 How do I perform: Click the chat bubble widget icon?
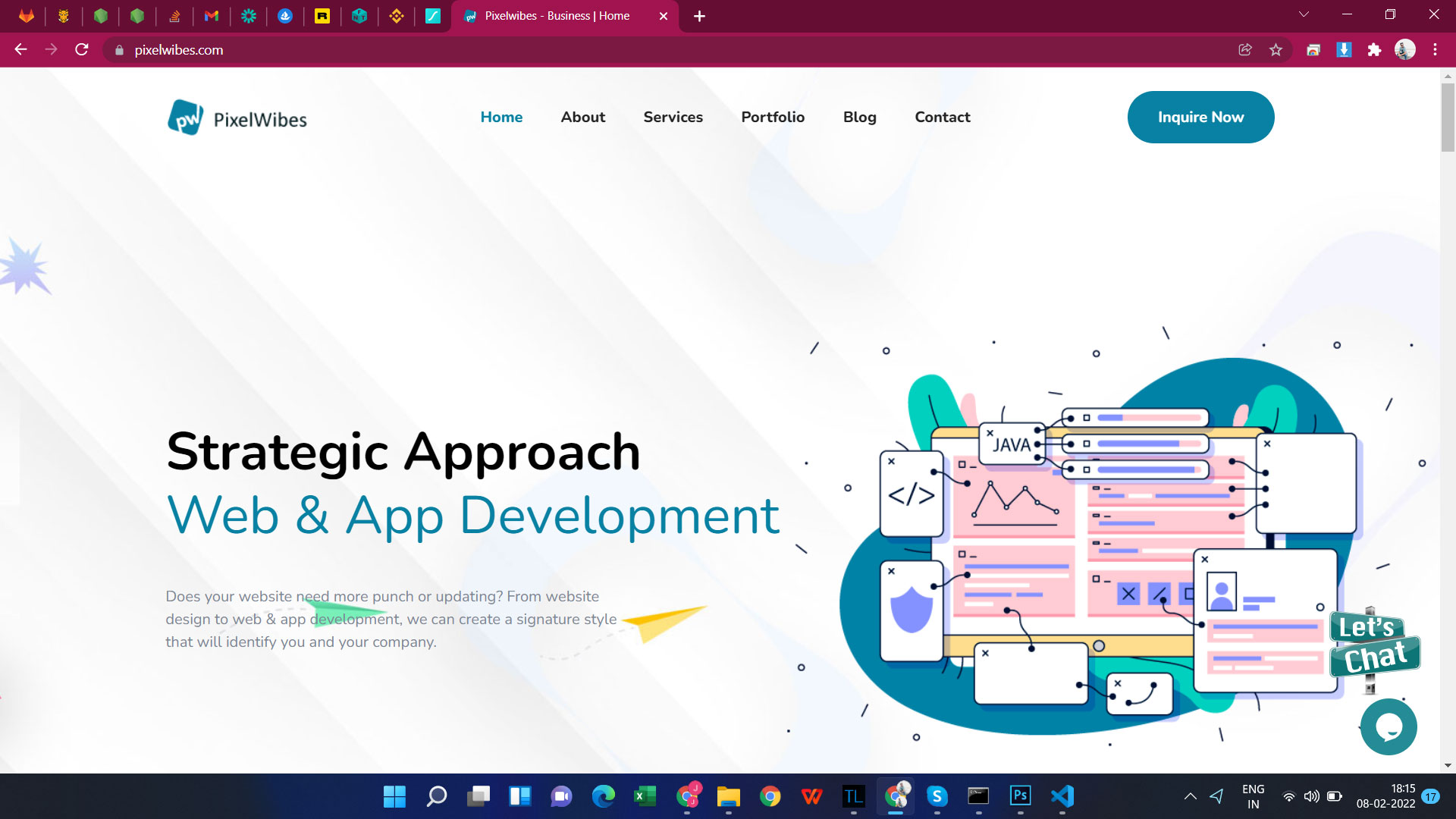point(1389,727)
